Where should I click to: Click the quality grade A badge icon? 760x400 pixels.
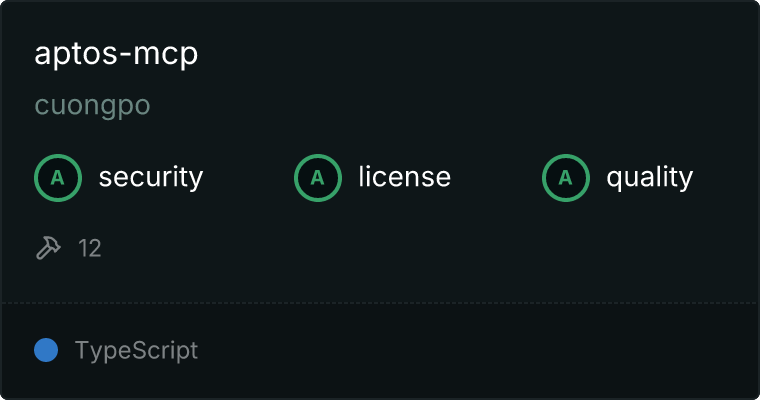click(566, 177)
